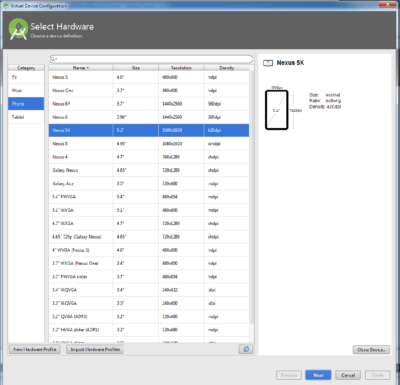Click the Android Studio logo in the header
The image size is (400, 385).
[18, 29]
